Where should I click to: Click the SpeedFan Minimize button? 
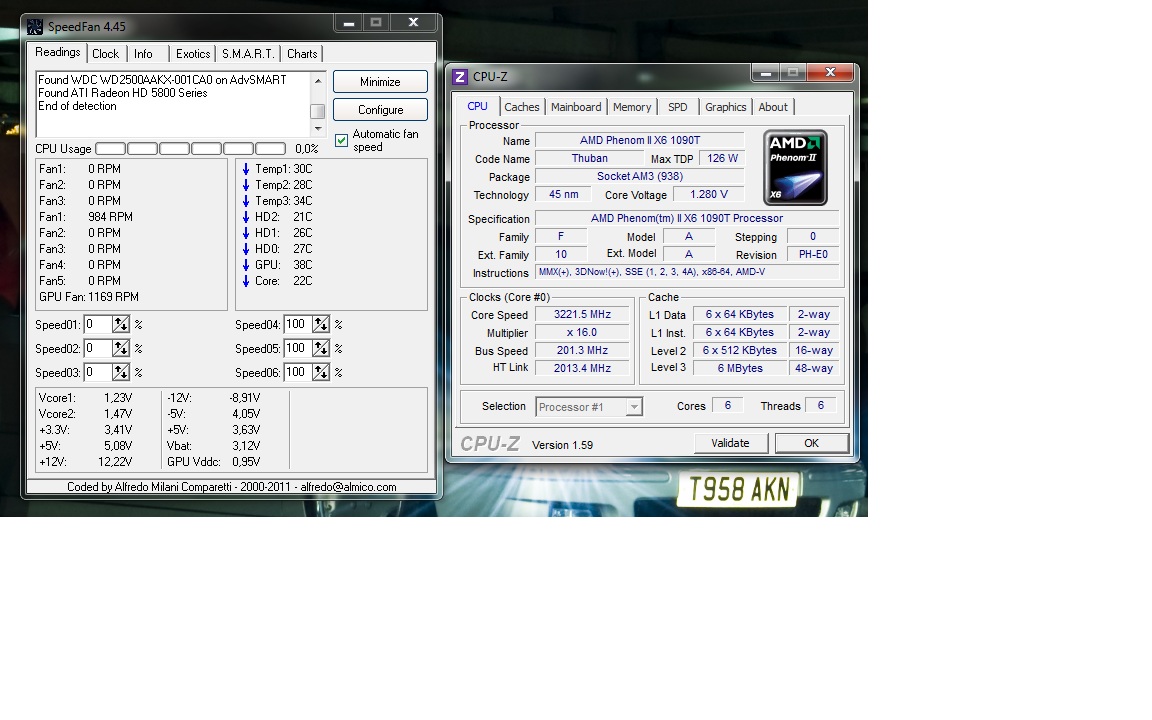click(380, 82)
